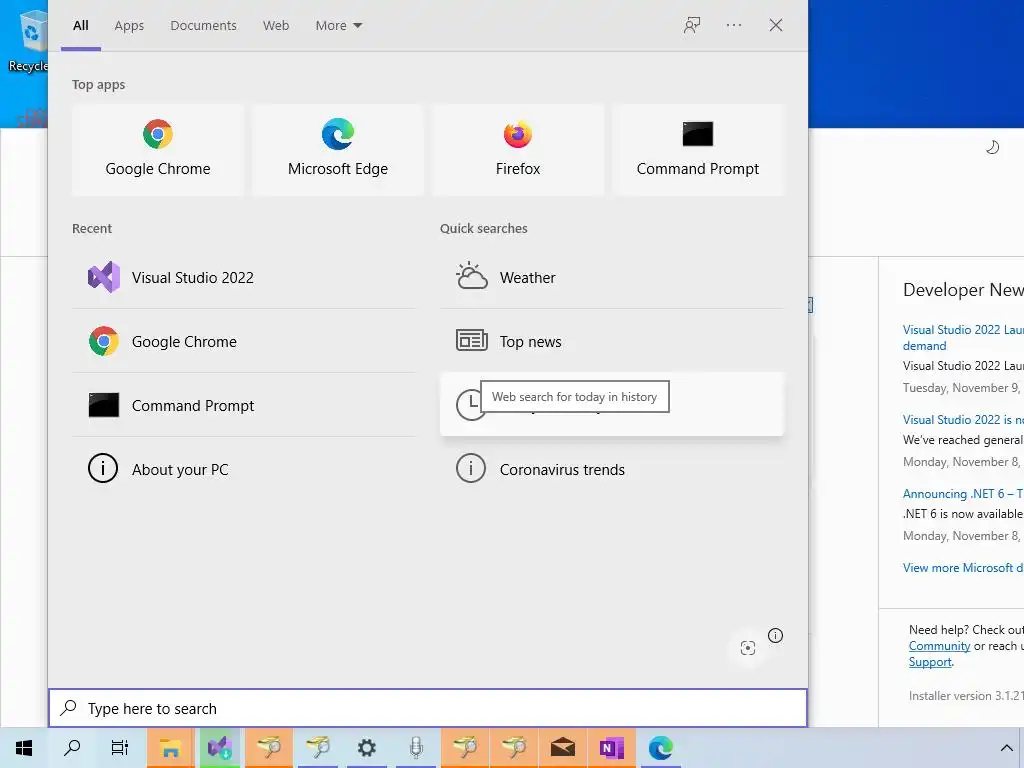Click the 'Quick searches' heading text
The height and width of the screenshot is (768, 1024).
[483, 229]
